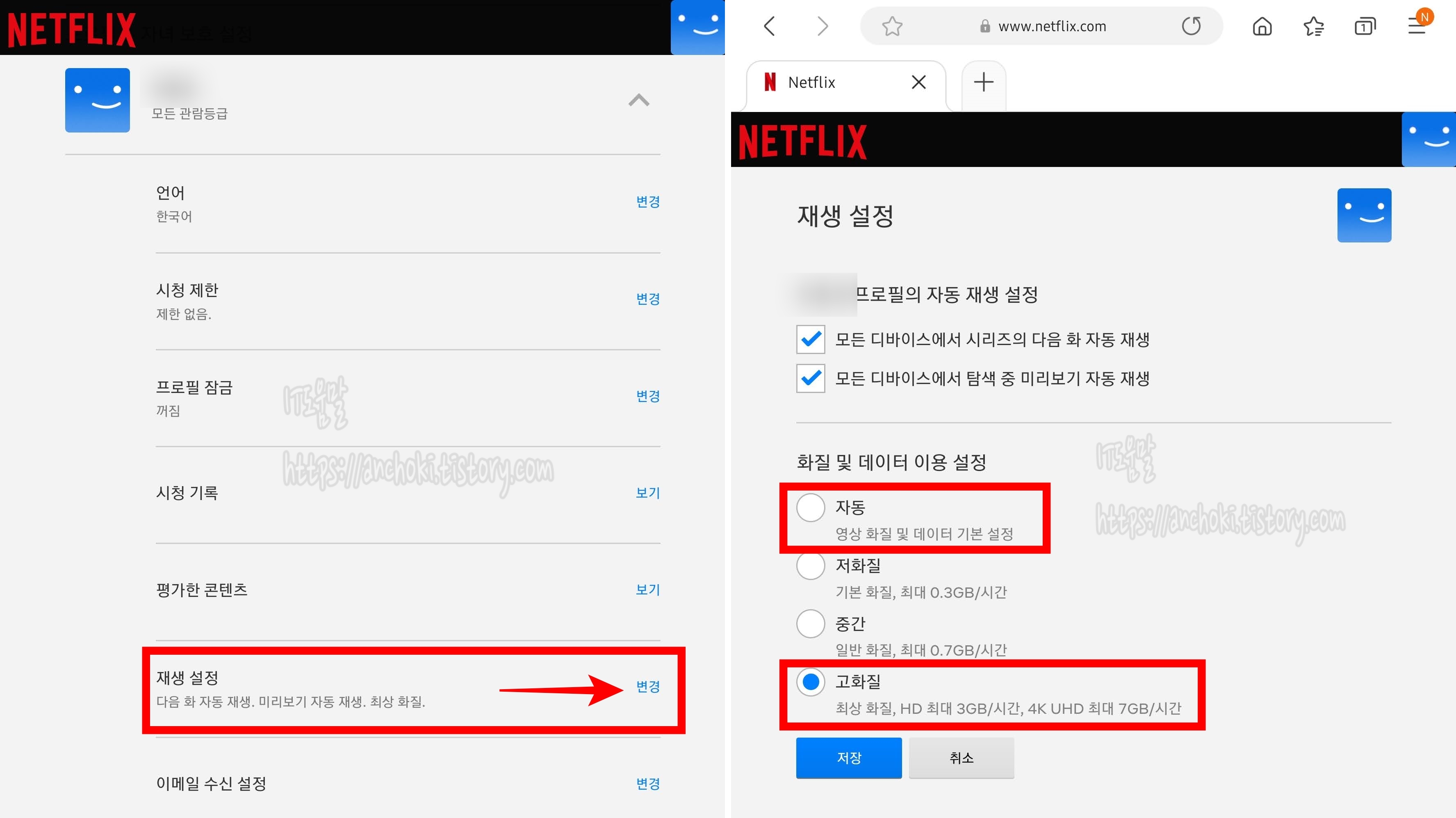The height and width of the screenshot is (818, 1456).
Task: Click 변경 link for 재생 설정
Action: [648, 686]
